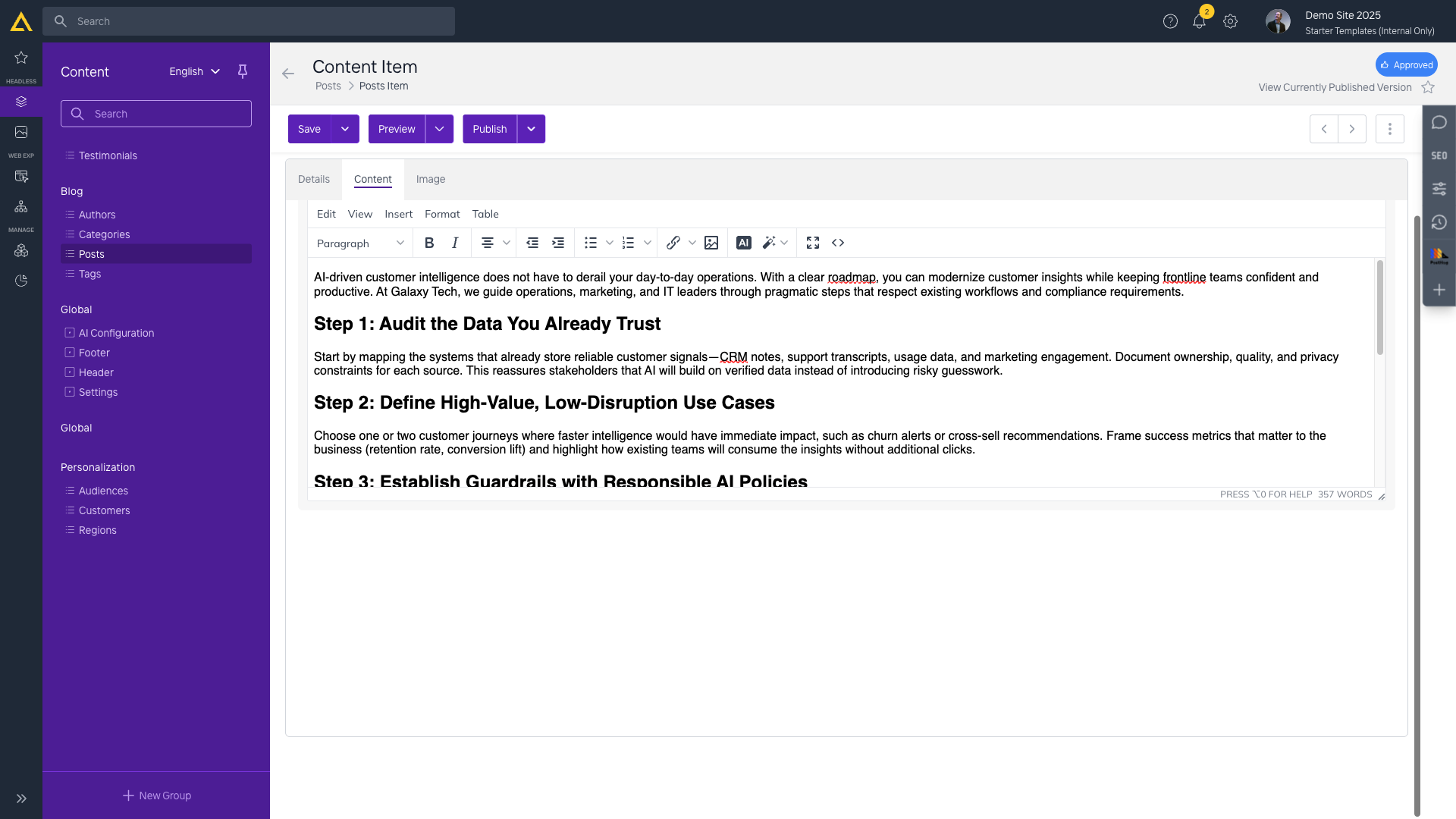The width and height of the screenshot is (1456, 819).
Task: Open the Preview options dropdown arrow
Action: [439, 129]
